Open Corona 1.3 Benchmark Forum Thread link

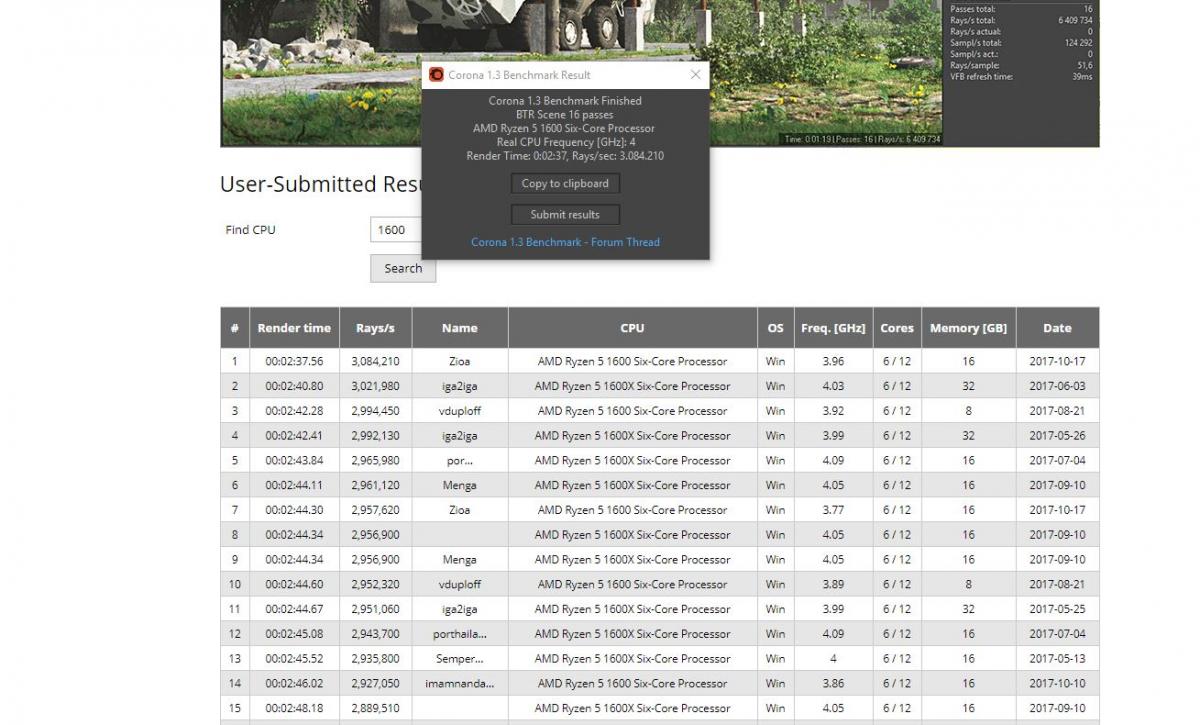[x=565, y=242]
